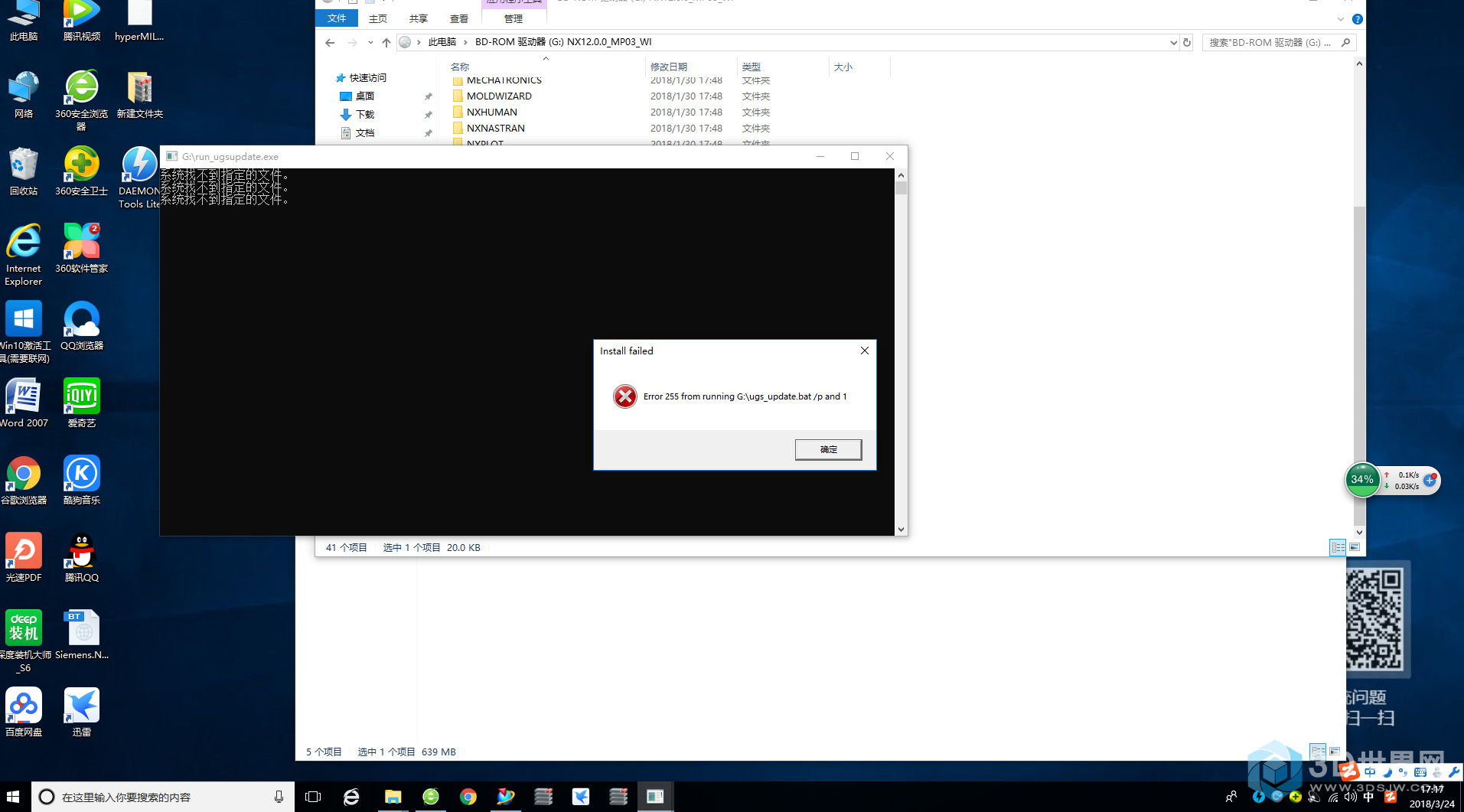Screen dimensions: 1464x812
Task: Select the 谷歌浏览器 Chrome desktop icon
Action: [24, 481]
